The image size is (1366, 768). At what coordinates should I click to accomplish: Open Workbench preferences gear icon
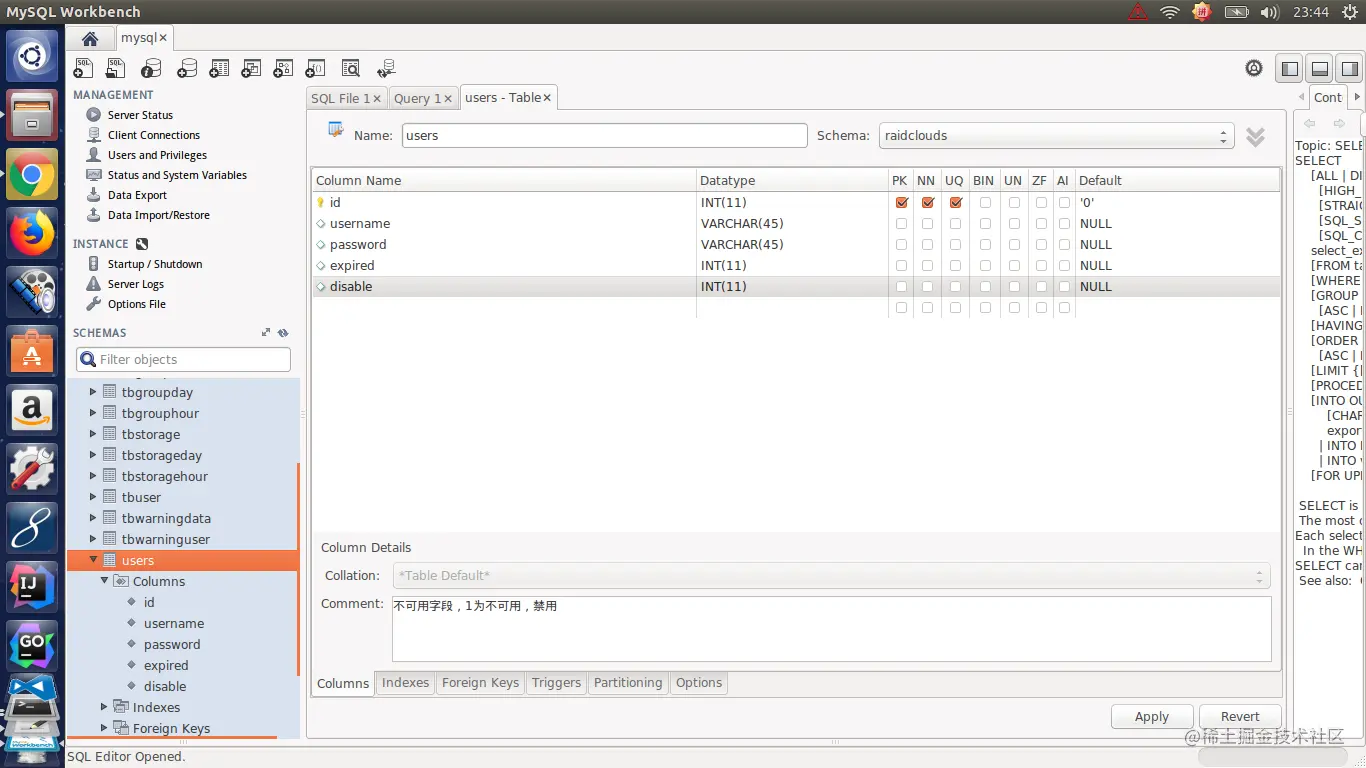[x=1254, y=68]
